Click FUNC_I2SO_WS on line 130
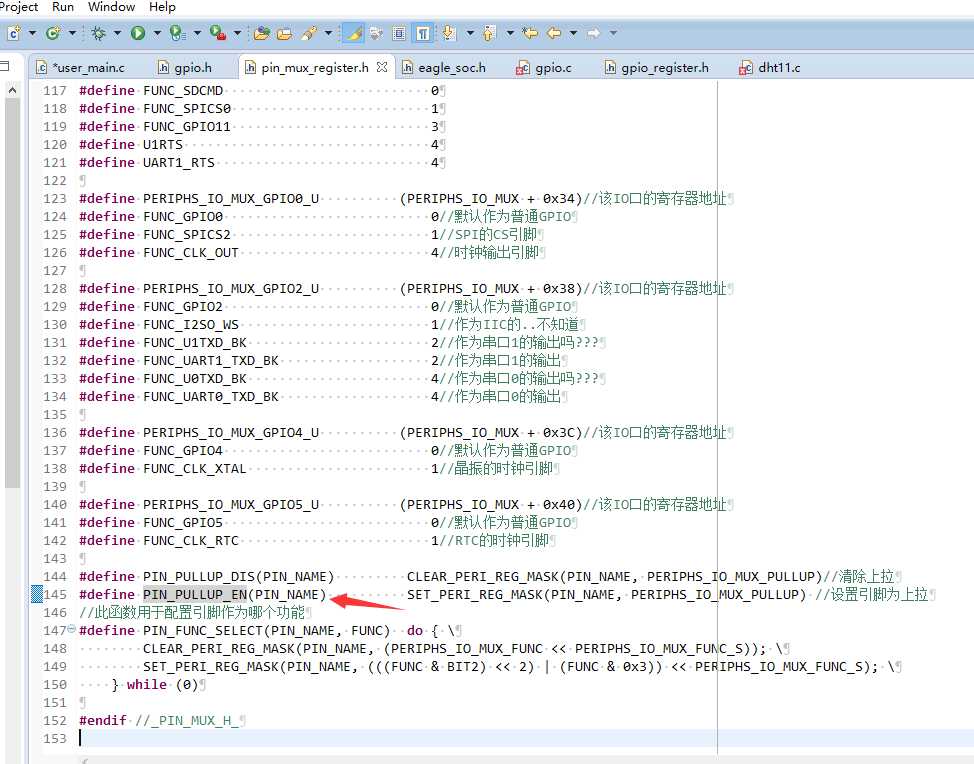 point(191,324)
